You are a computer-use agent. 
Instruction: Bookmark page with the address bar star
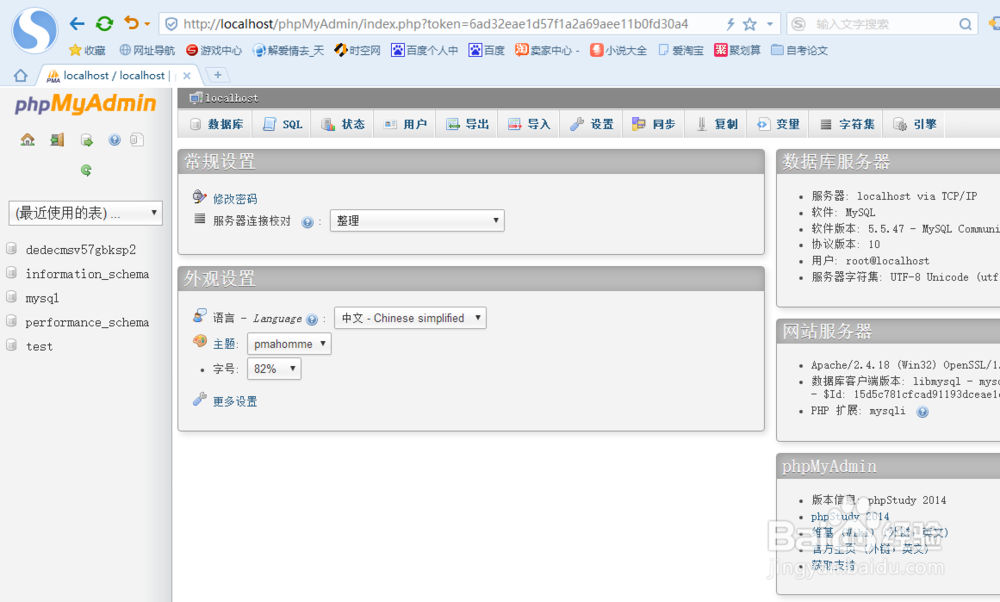(x=750, y=24)
